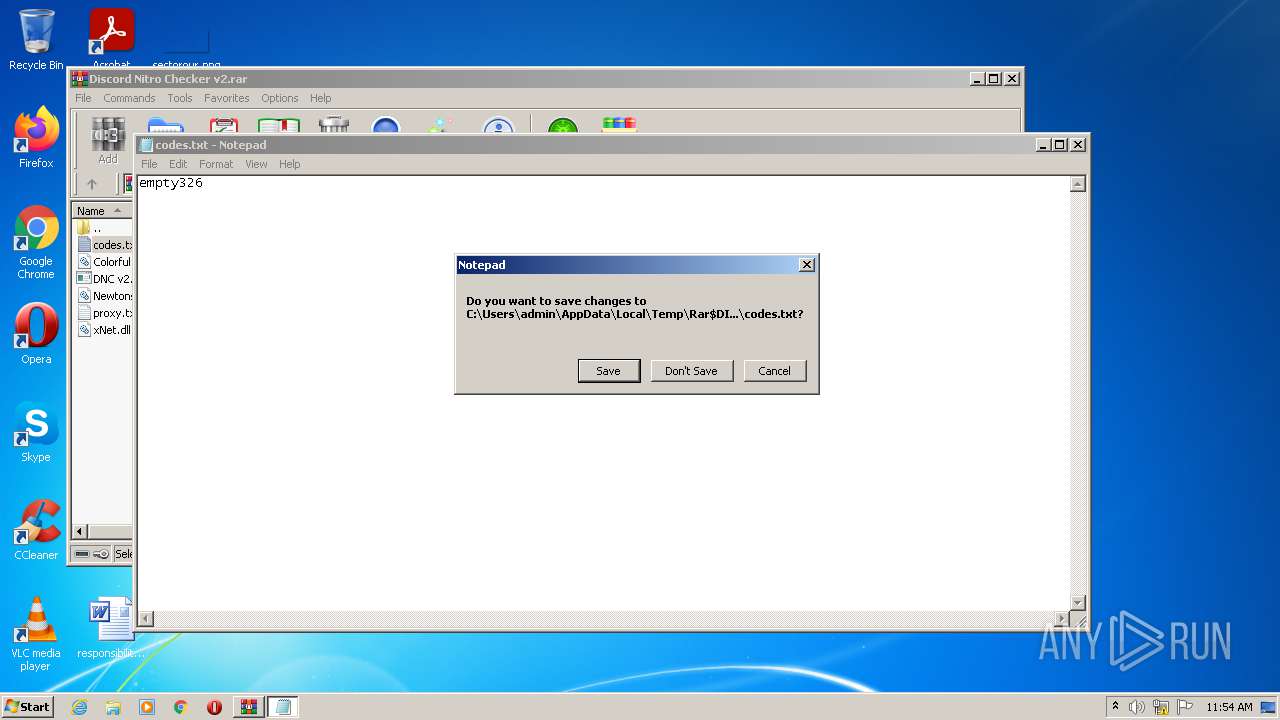1280x720 pixels.
Task: Choose Don't Save in the Notepad dialog
Action: (x=691, y=371)
